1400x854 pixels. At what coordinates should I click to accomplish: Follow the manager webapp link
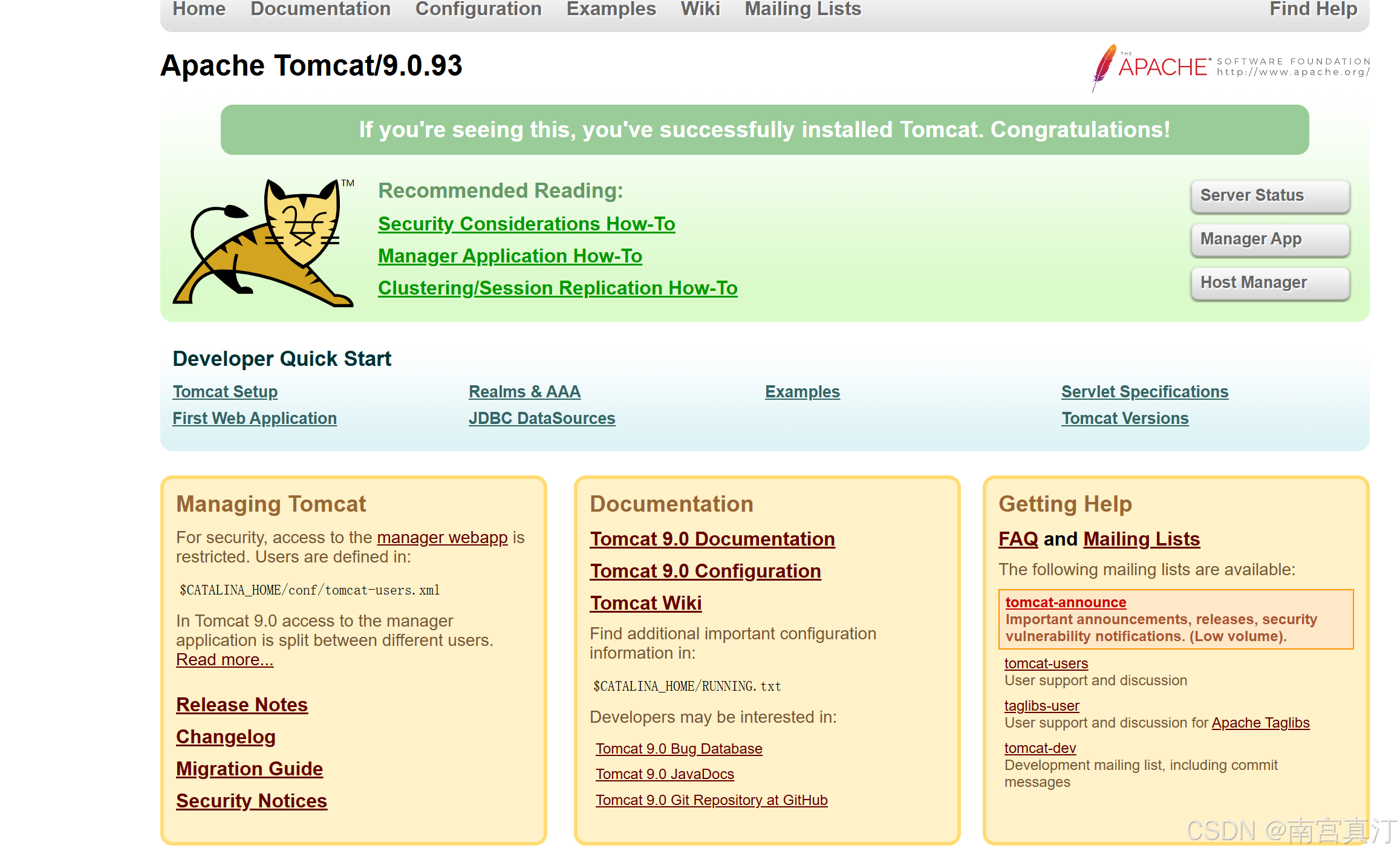[x=442, y=537]
